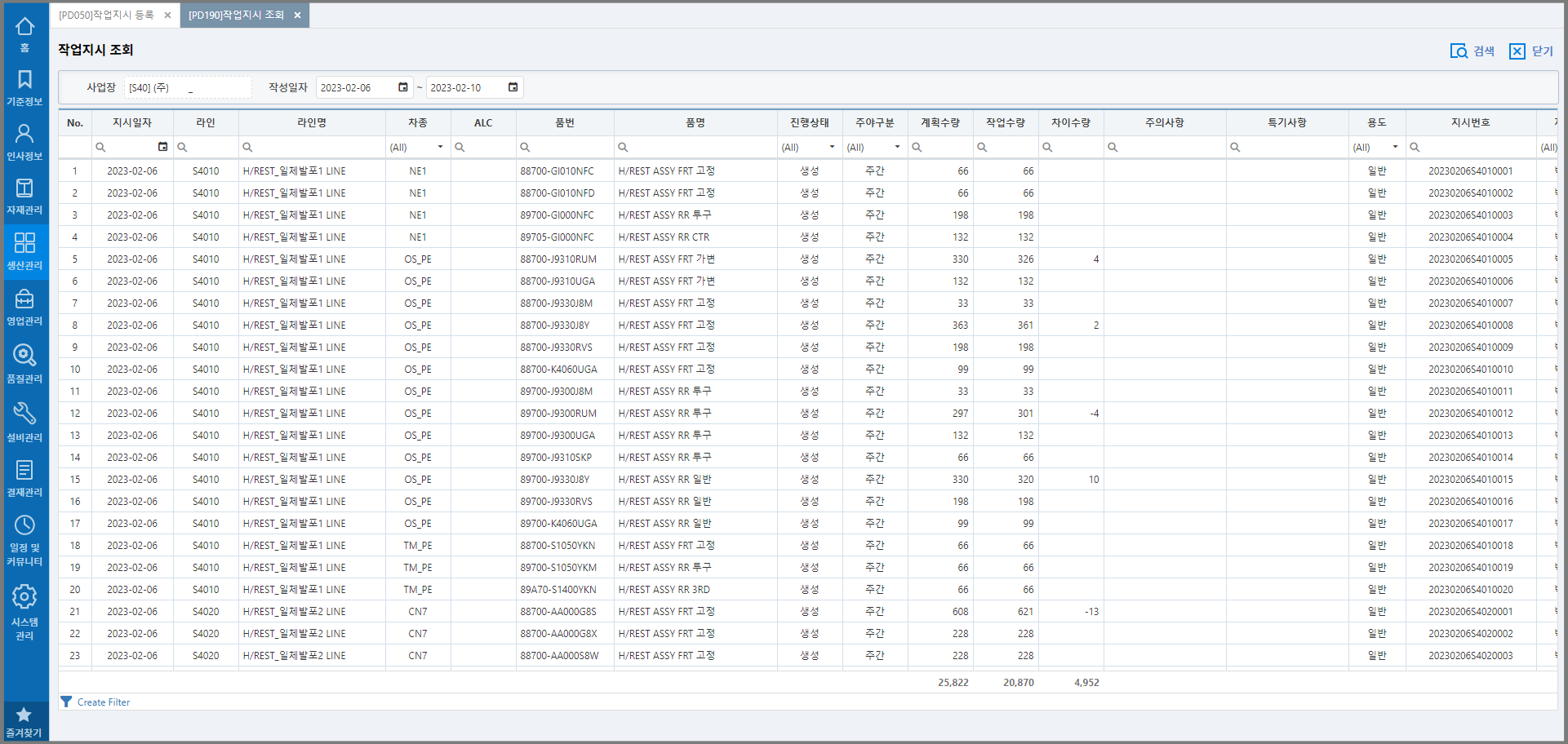Click the Create Filter link
Image resolution: width=1568 pixels, height=744 pixels.
pos(103,702)
